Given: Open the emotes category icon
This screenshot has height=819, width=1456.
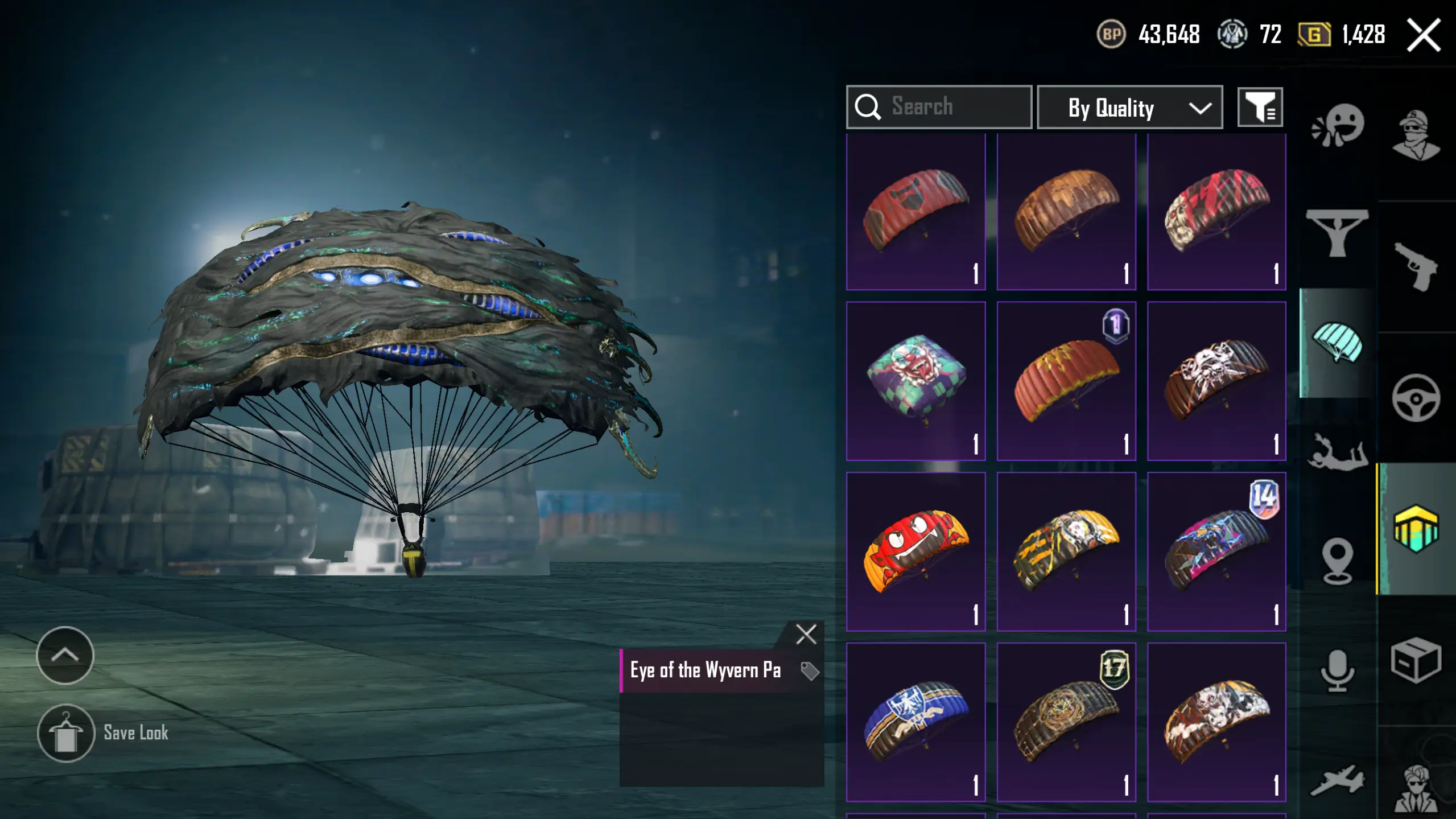Looking at the screenshot, I should coord(1337,125).
